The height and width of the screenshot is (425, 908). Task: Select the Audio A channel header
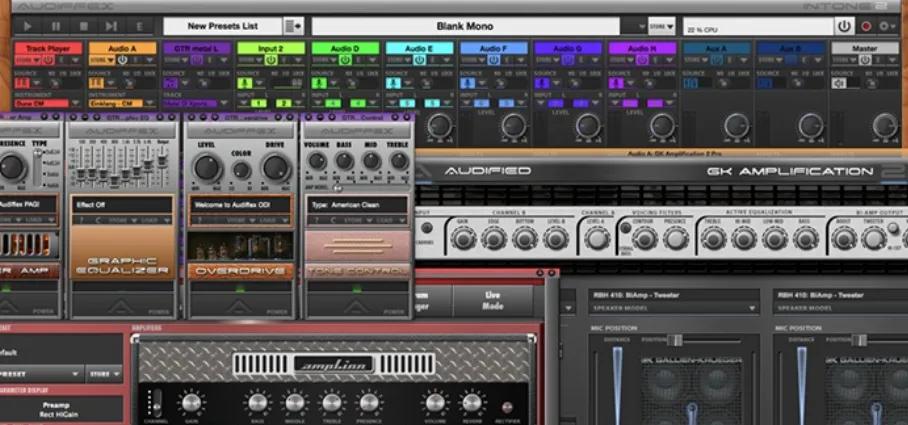coord(122,49)
